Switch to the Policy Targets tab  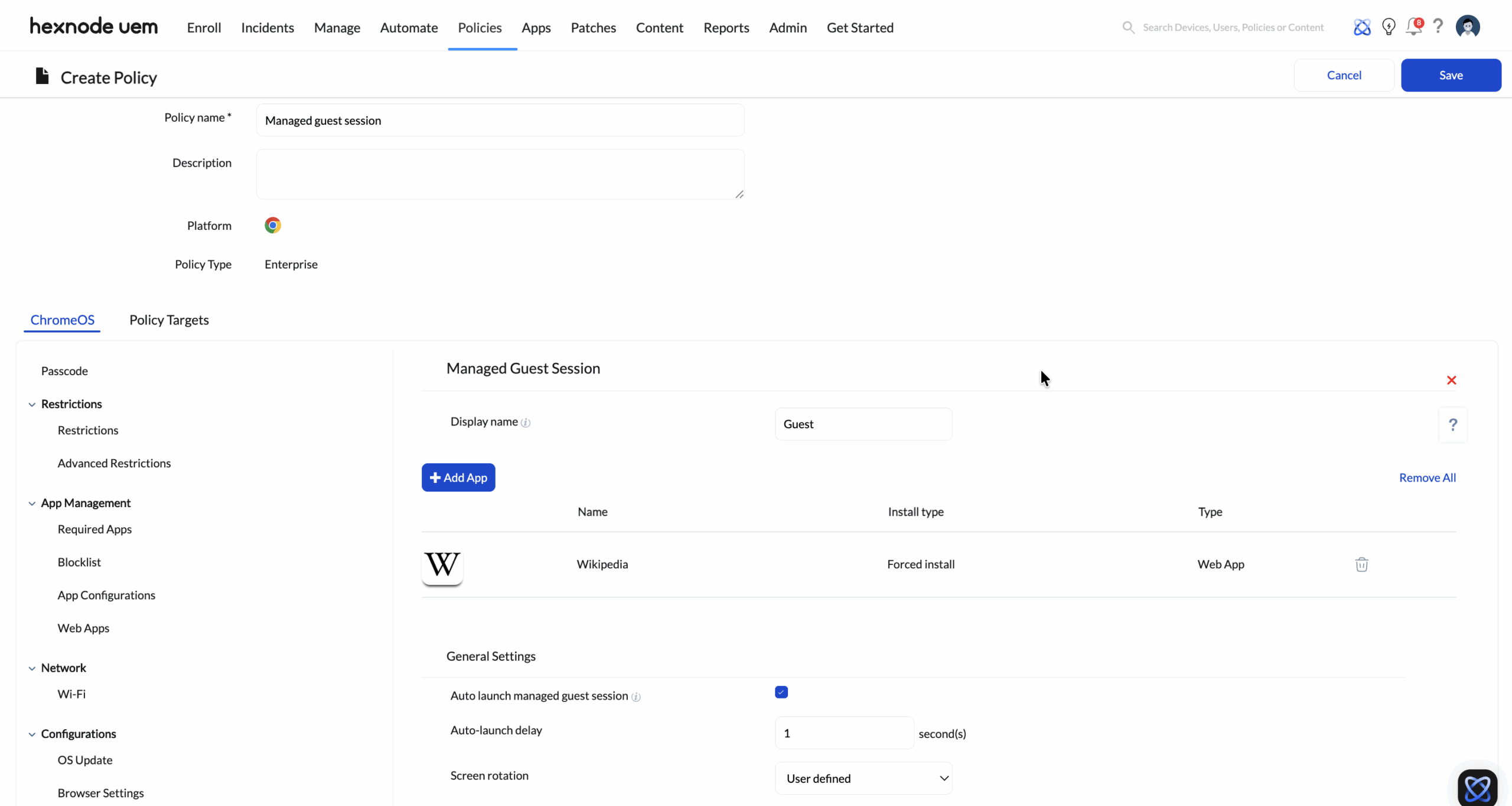(169, 320)
